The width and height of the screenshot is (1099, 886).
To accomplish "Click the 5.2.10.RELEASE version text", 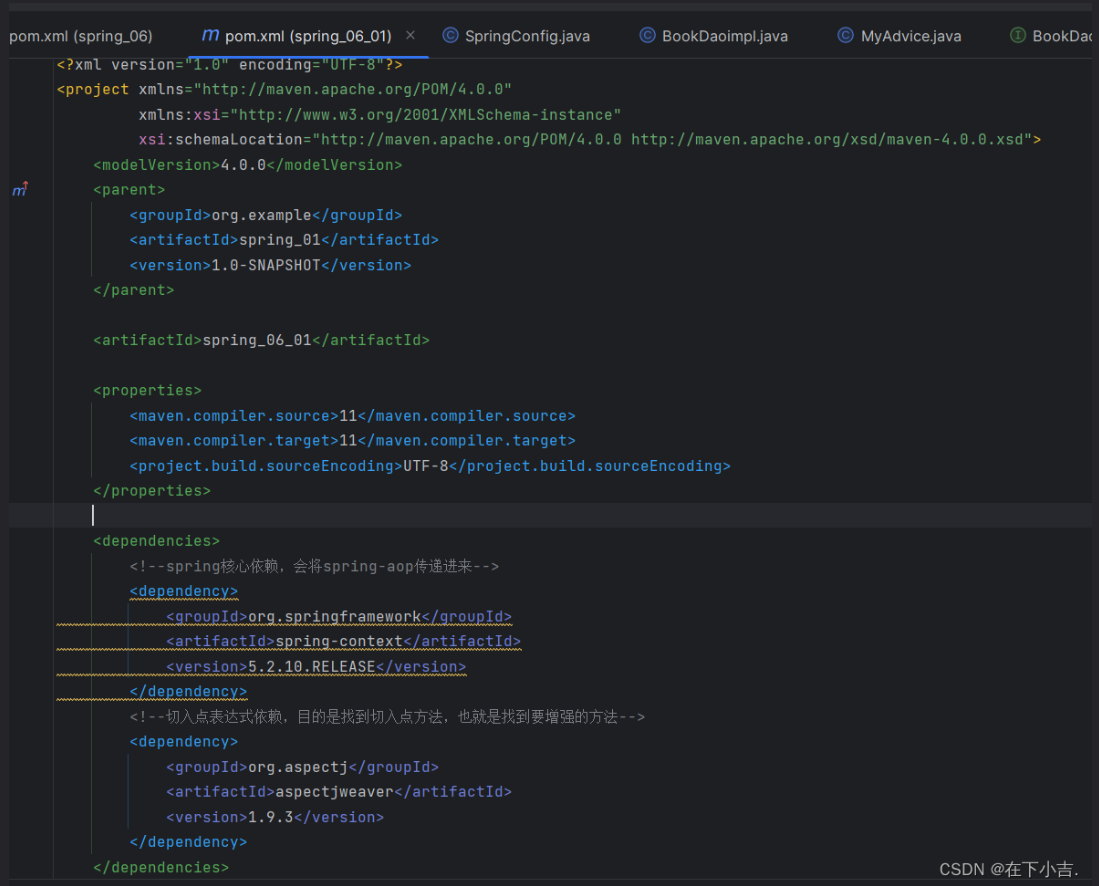I will (x=312, y=666).
